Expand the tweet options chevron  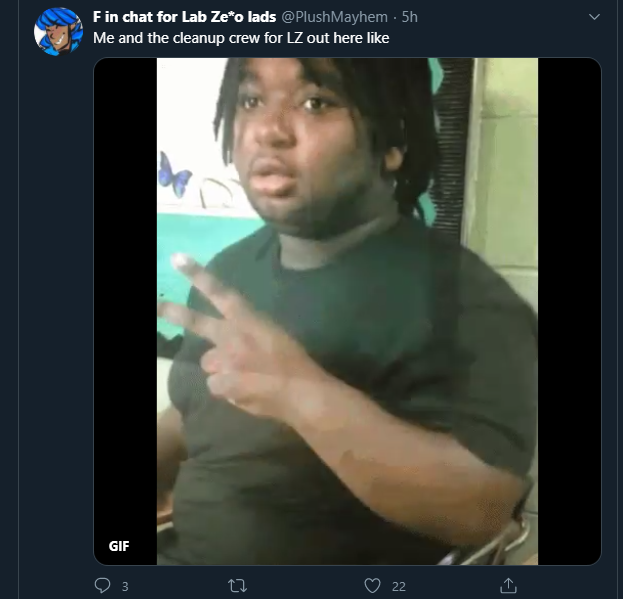(594, 17)
